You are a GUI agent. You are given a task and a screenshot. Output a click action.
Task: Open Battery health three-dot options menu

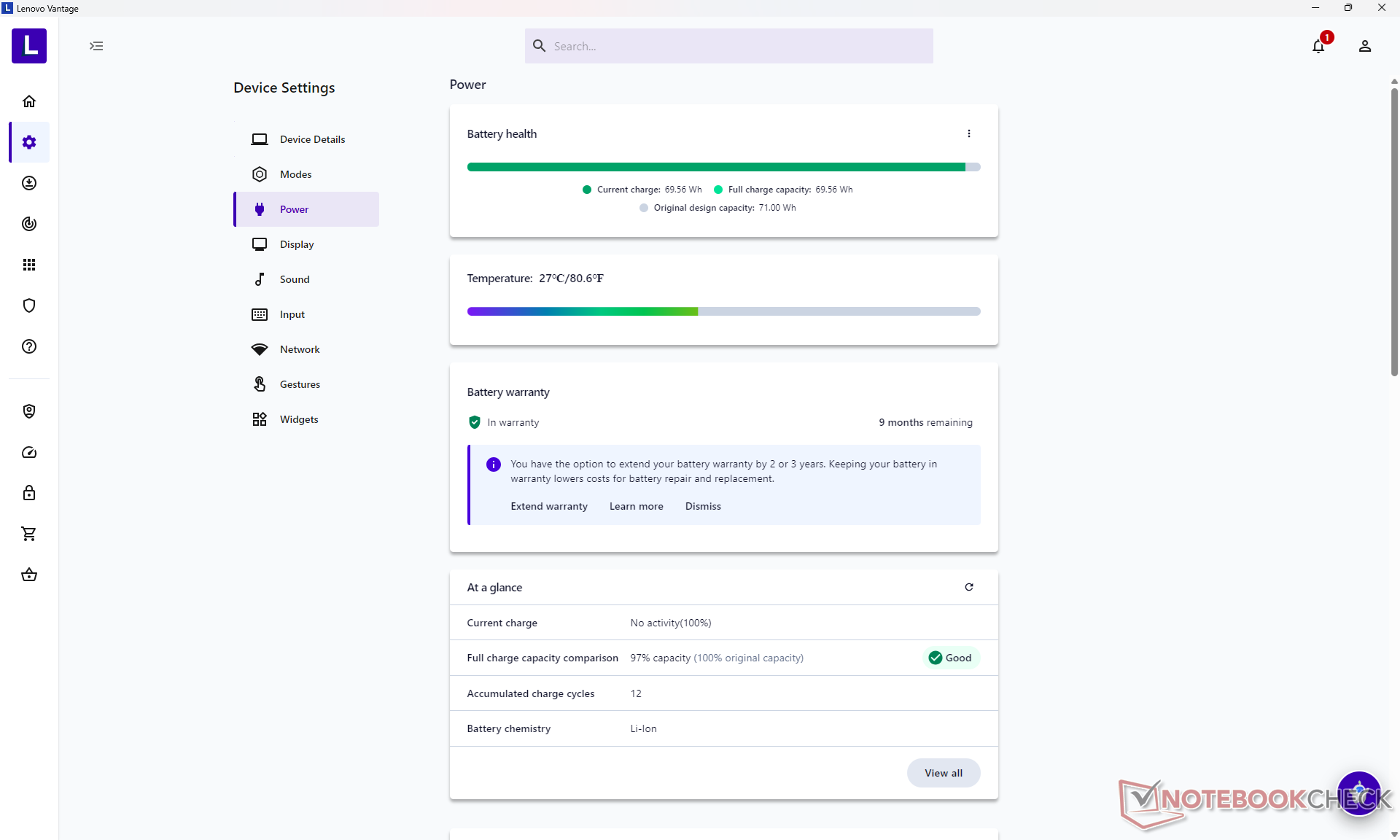(968, 133)
